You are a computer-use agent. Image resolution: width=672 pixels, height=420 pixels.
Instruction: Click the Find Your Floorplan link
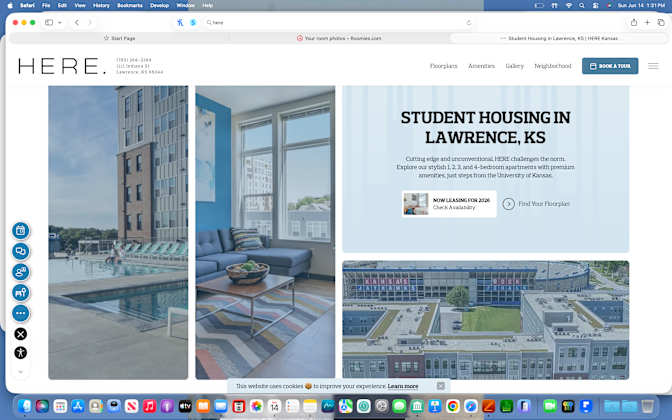point(544,204)
